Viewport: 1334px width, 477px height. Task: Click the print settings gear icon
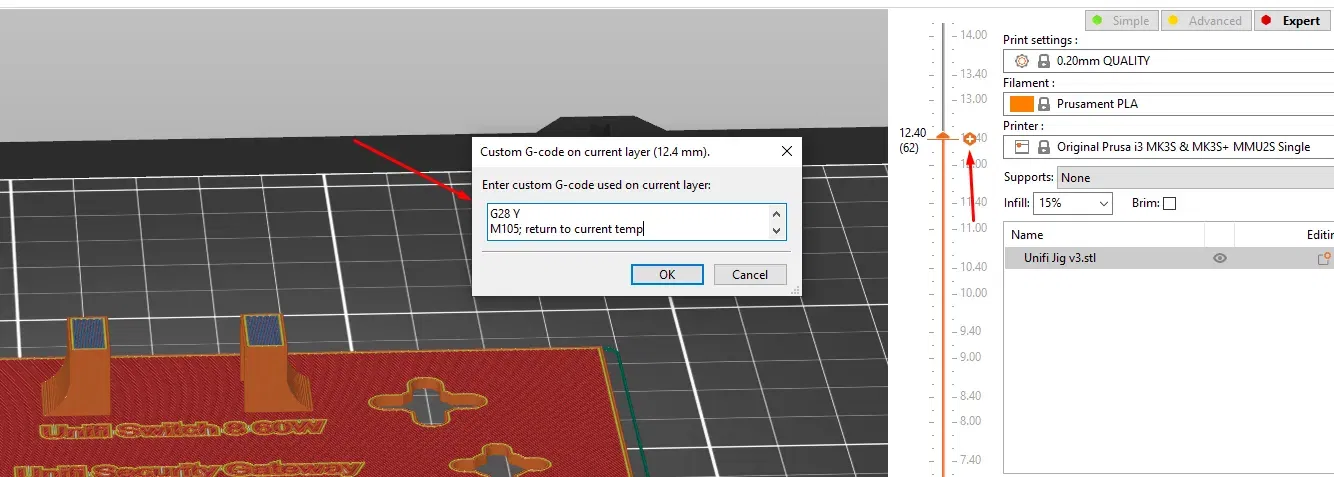1021,61
